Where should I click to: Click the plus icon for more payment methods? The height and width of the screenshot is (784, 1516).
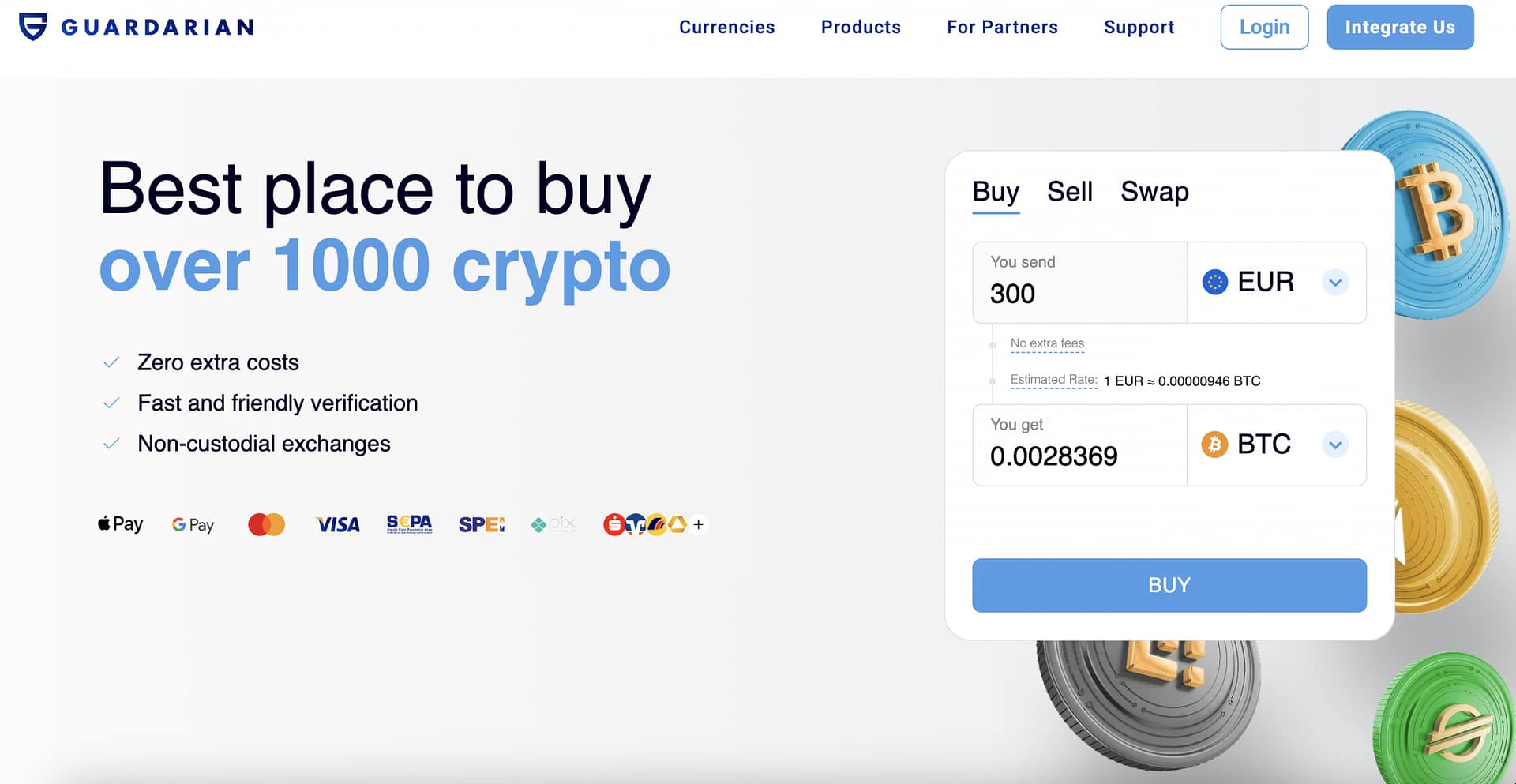pos(698,524)
